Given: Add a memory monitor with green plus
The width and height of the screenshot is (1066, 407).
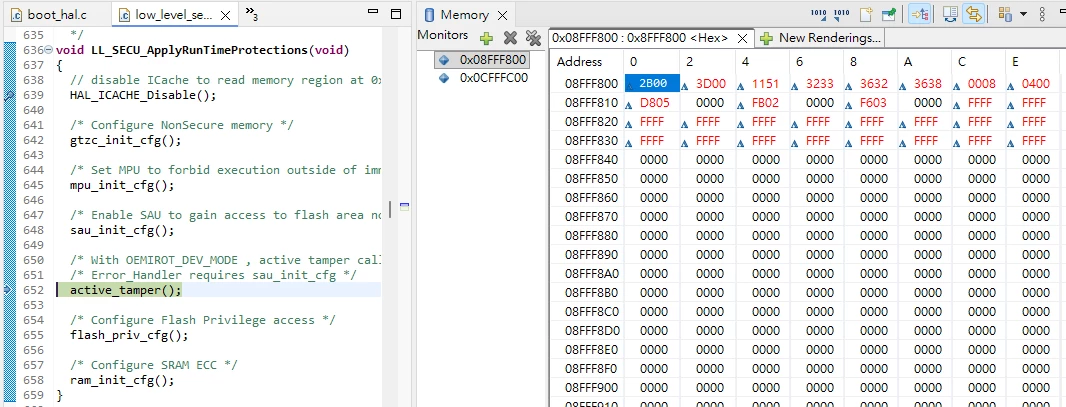Looking at the screenshot, I should (x=486, y=38).
